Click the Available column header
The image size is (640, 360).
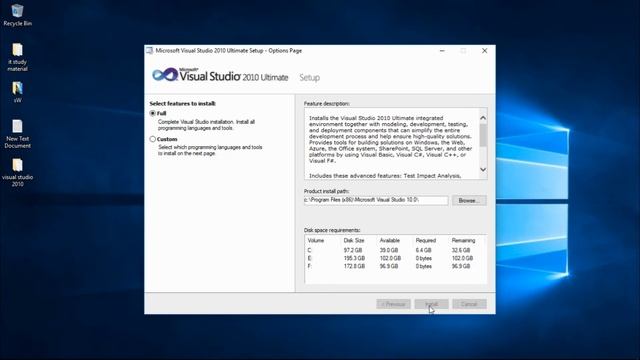[x=390, y=240]
